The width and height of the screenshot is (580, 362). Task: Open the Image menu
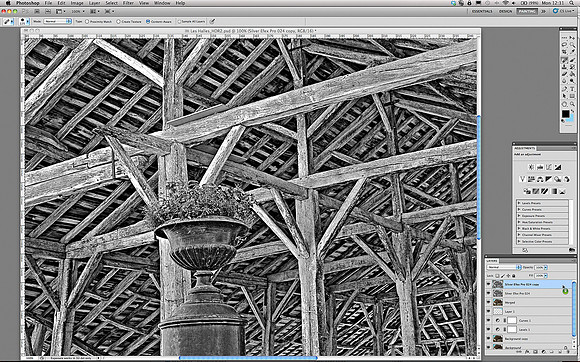77,3
